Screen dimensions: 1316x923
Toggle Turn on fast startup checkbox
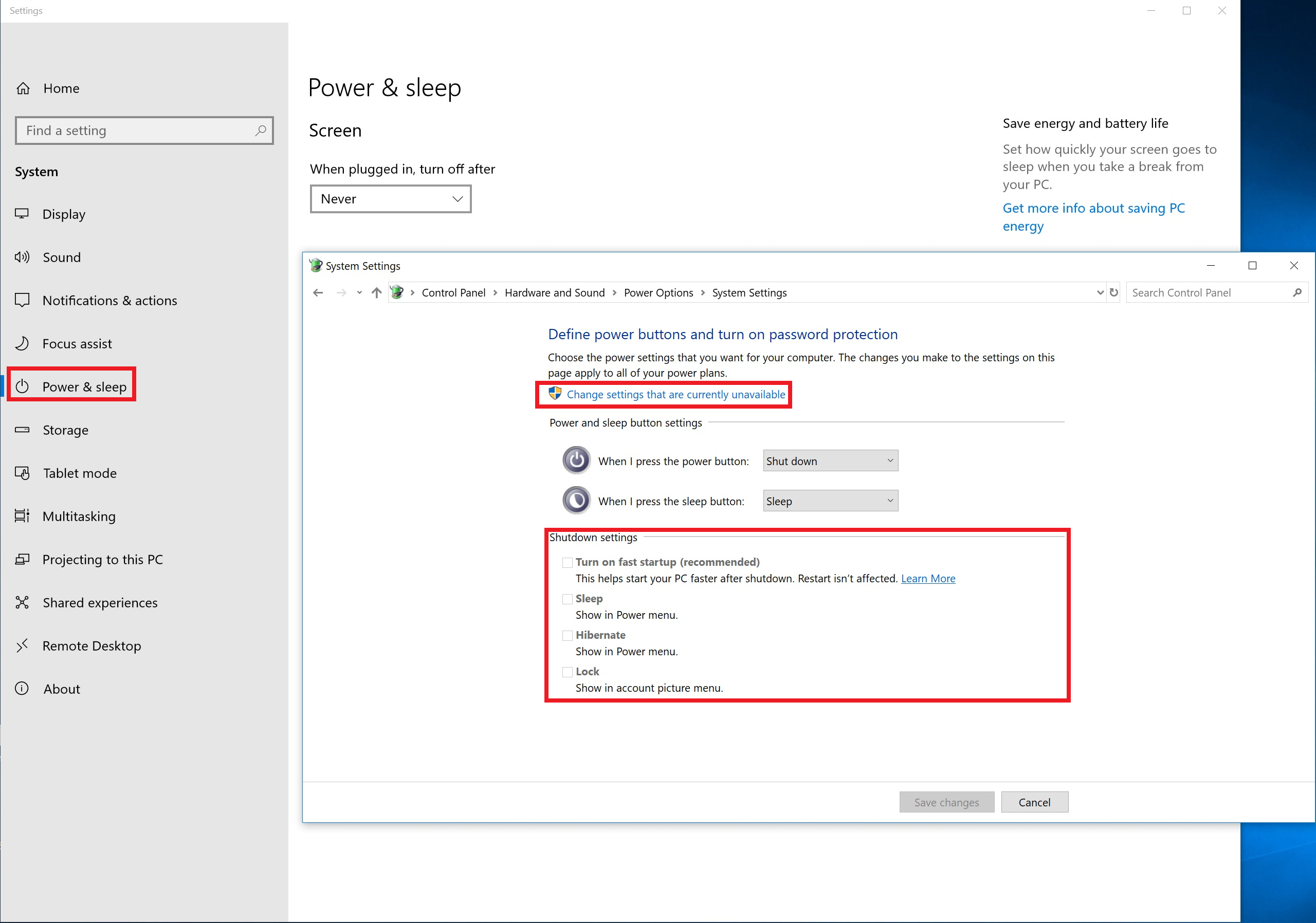568,563
